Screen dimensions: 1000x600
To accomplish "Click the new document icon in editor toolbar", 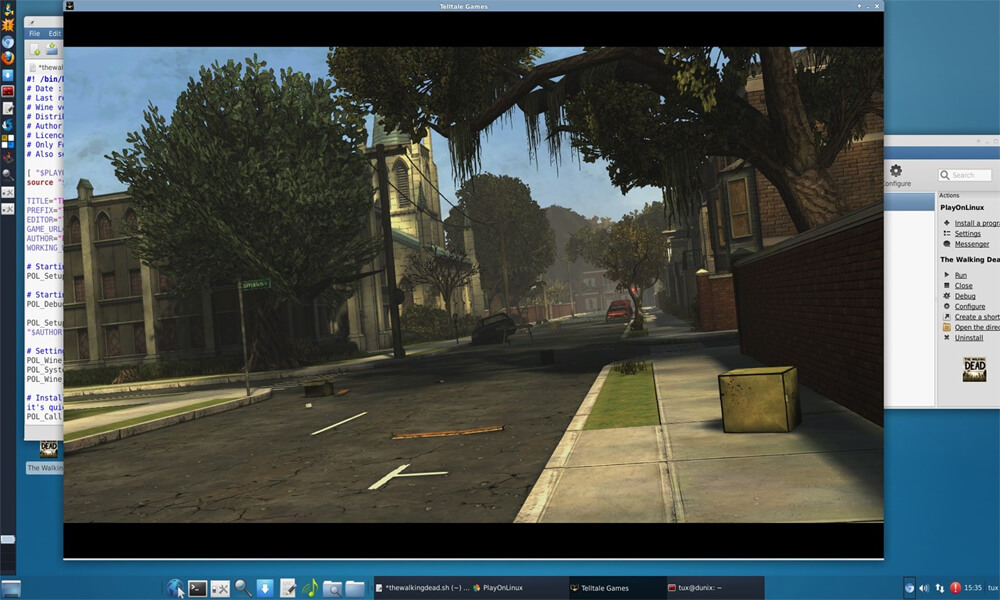I will [35, 50].
